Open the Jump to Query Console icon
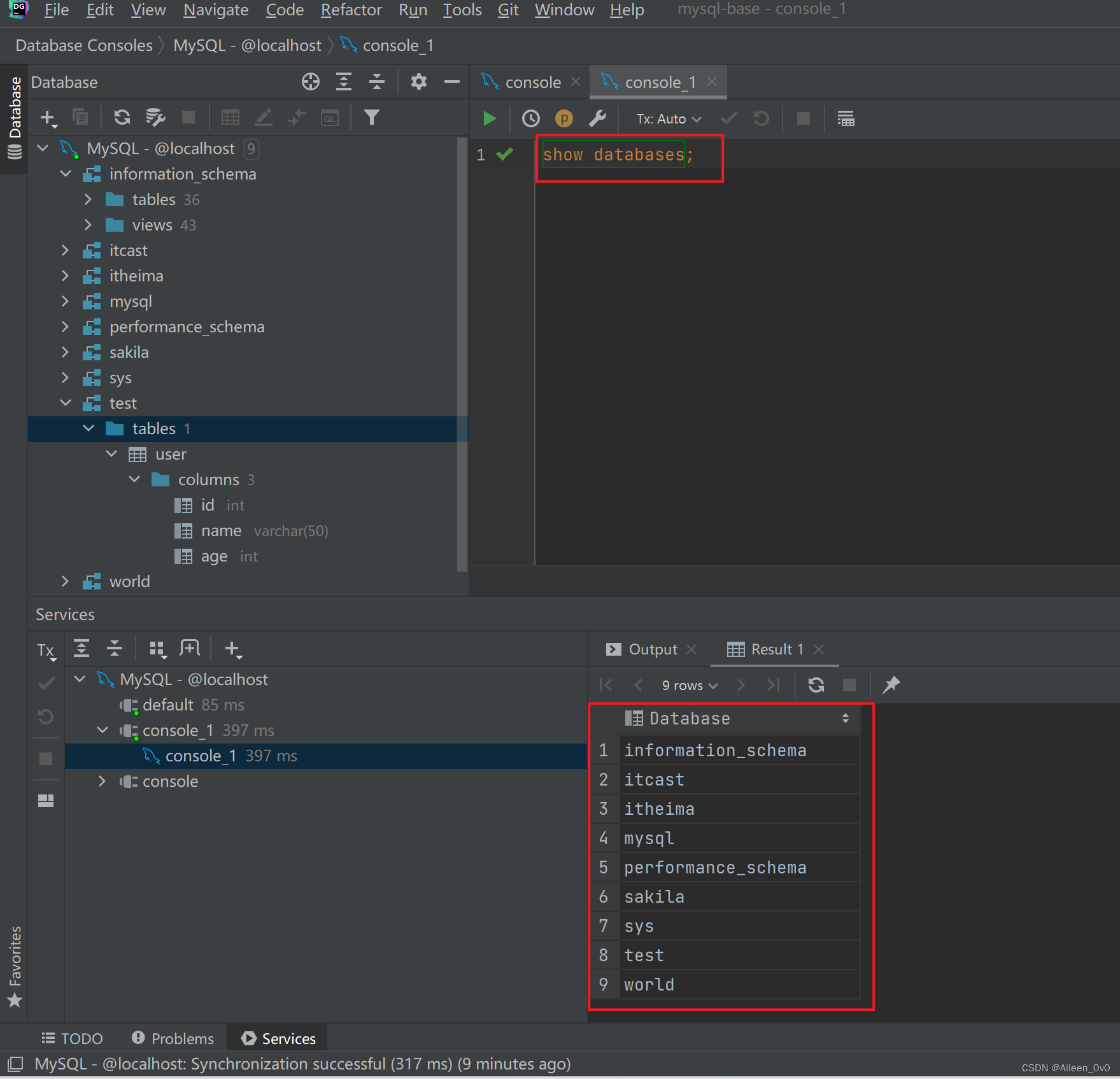The width and height of the screenshot is (1120, 1079). [x=329, y=117]
